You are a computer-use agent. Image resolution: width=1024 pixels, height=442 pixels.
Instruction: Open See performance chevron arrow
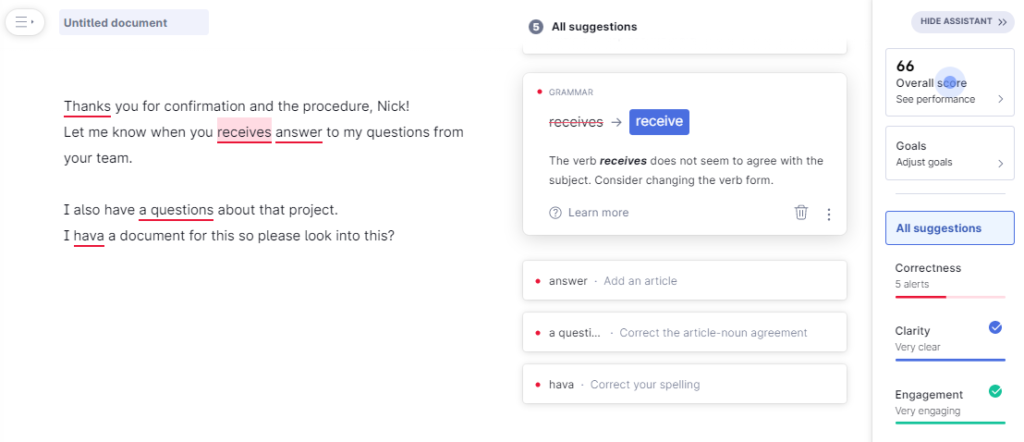tap(1001, 99)
